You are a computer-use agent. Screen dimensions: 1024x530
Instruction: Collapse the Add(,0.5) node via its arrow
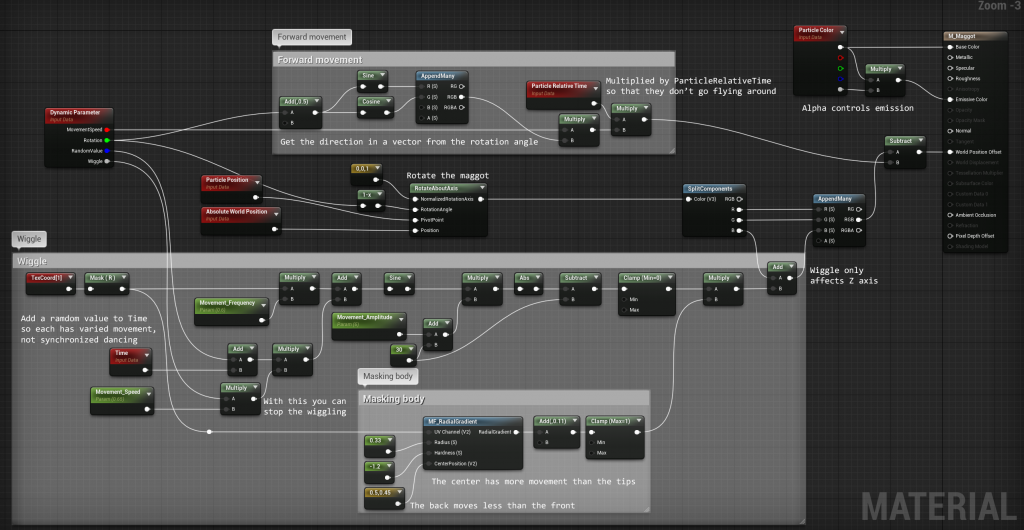317,101
